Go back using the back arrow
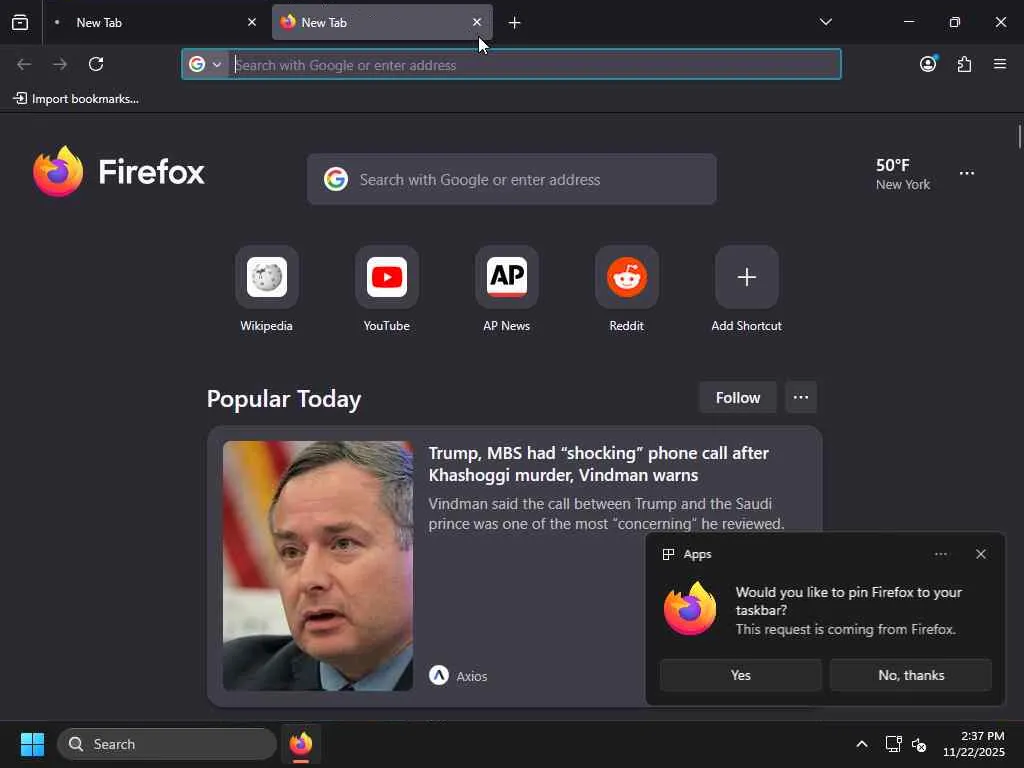Image resolution: width=1024 pixels, height=768 pixels. (x=24, y=64)
